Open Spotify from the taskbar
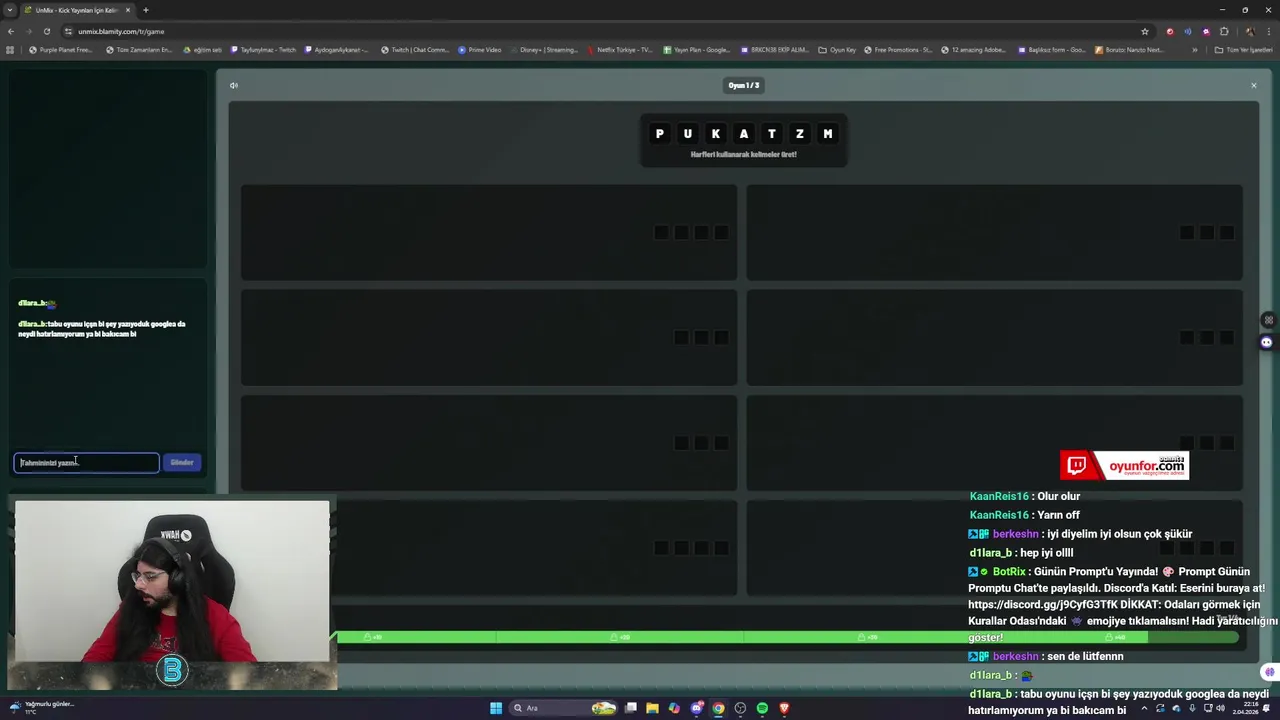1280x720 pixels. pyautogui.click(x=762, y=708)
